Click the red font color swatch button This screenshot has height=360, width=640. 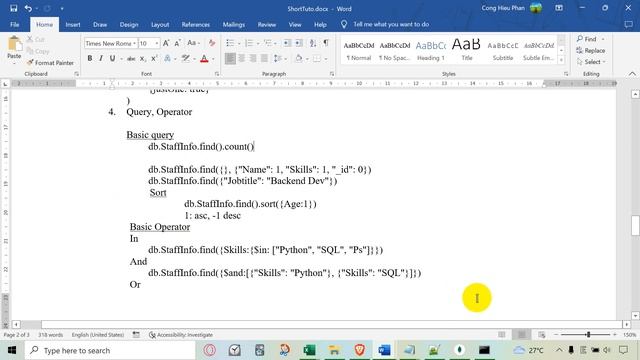tap(204, 59)
